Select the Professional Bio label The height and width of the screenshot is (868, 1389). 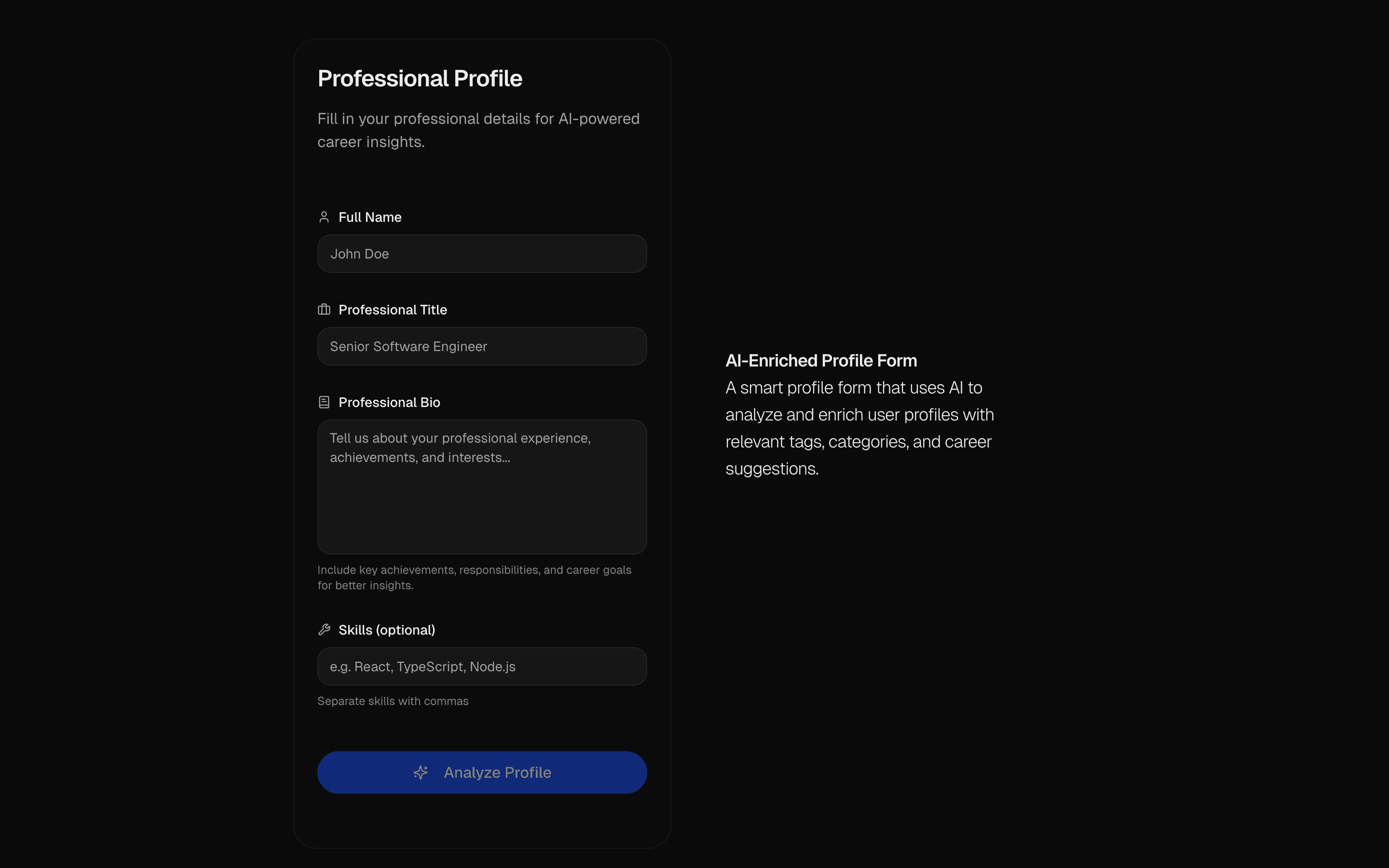[389, 402]
